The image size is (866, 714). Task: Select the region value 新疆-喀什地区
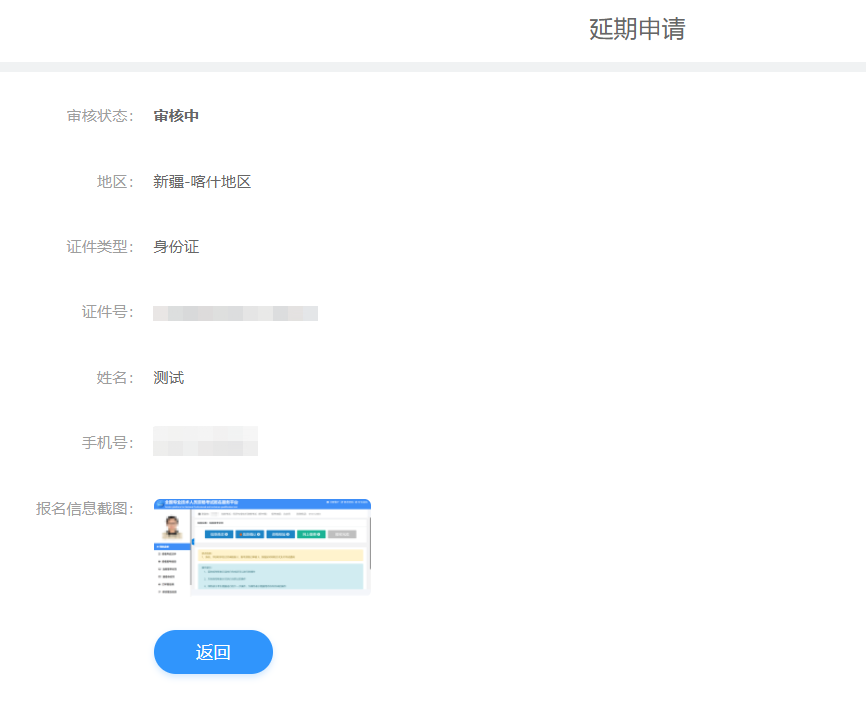(x=203, y=181)
